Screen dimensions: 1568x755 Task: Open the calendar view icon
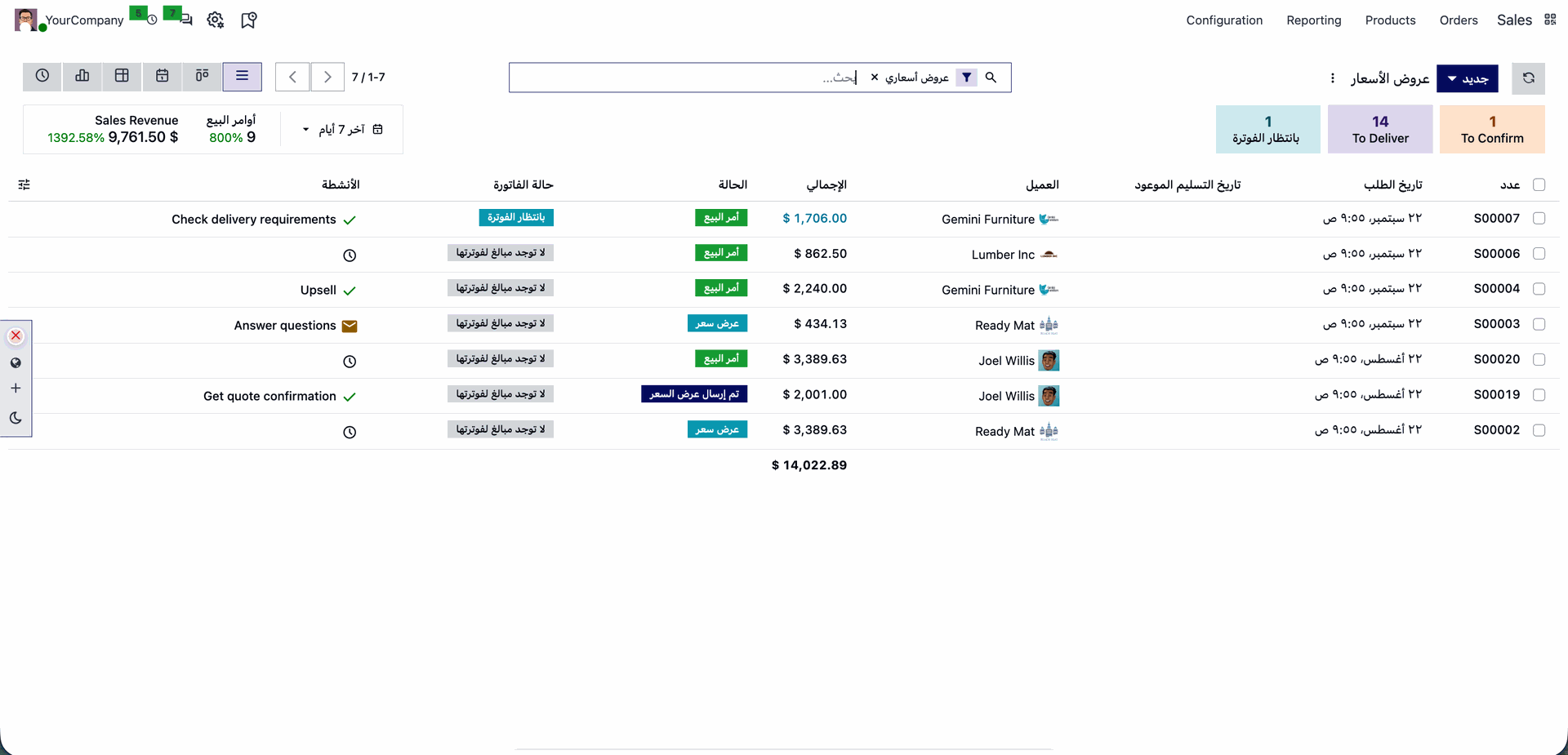tap(163, 77)
